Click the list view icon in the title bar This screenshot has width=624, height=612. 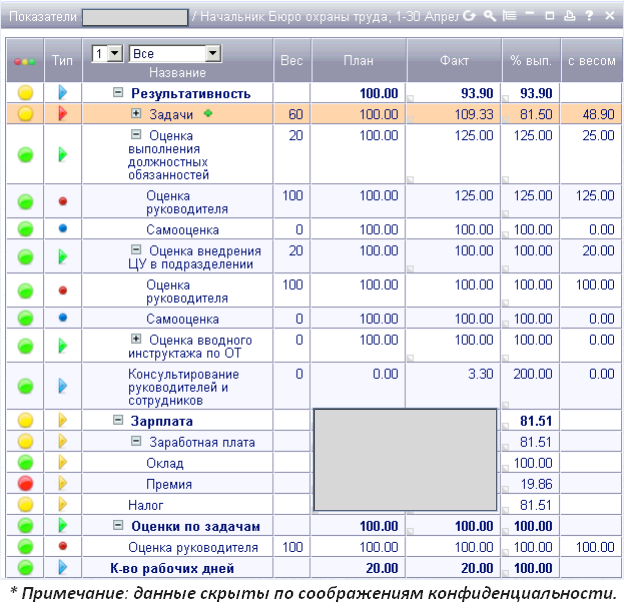pos(509,16)
